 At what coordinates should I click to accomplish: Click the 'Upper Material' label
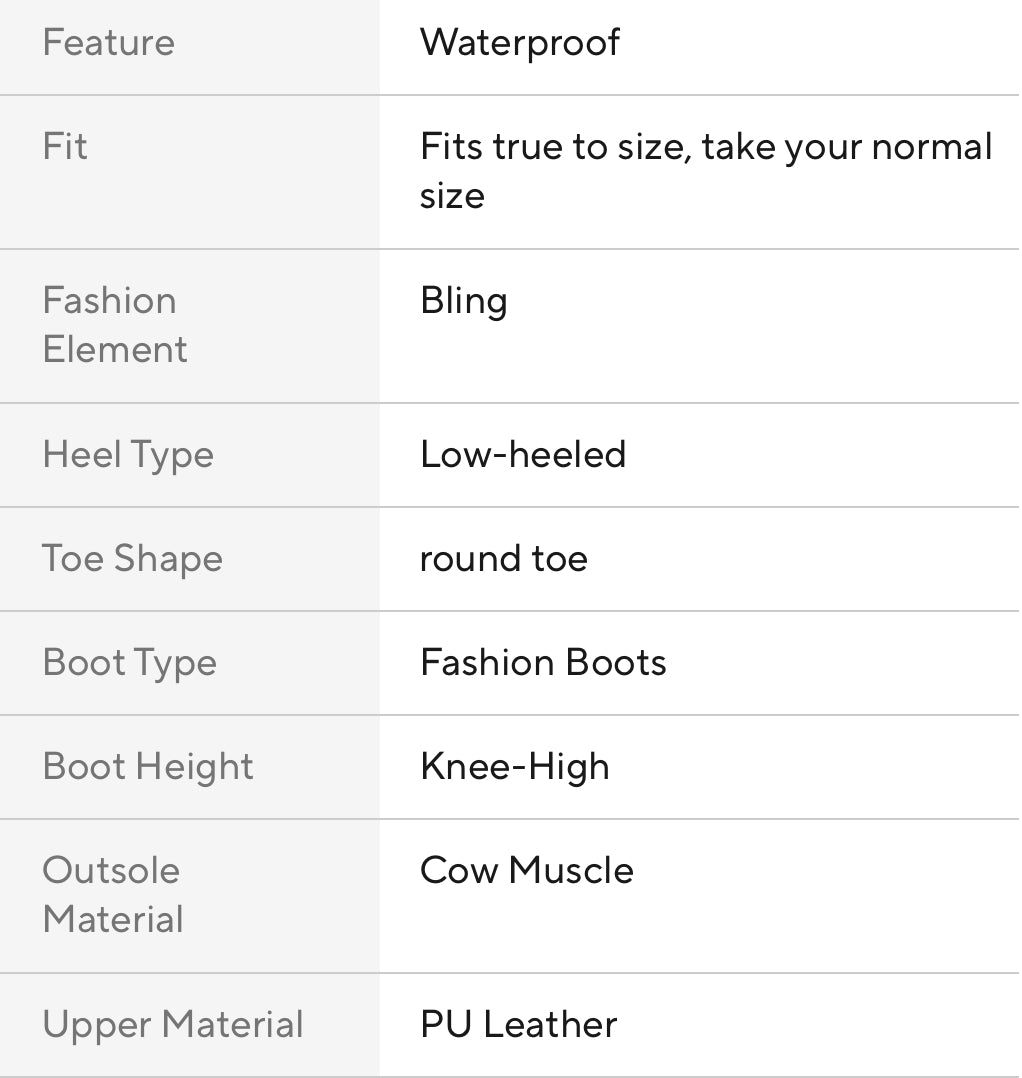click(173, 1025)
